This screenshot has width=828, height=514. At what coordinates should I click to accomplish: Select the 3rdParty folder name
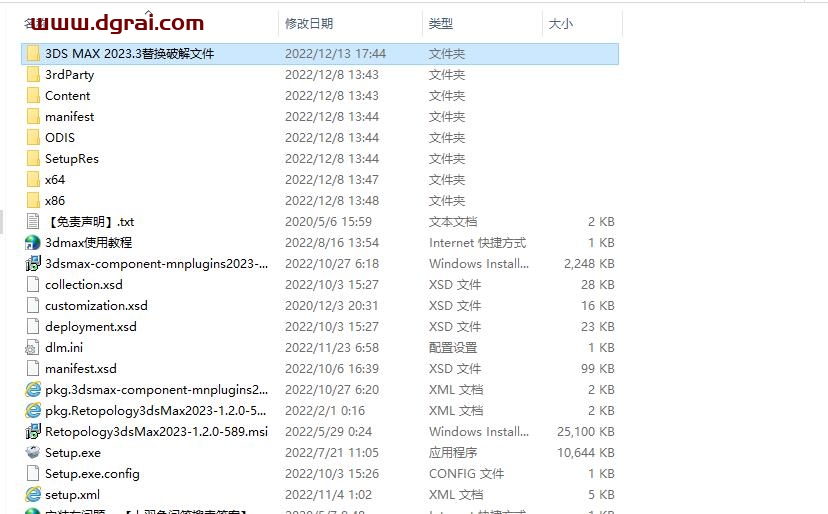click(70, 74)
